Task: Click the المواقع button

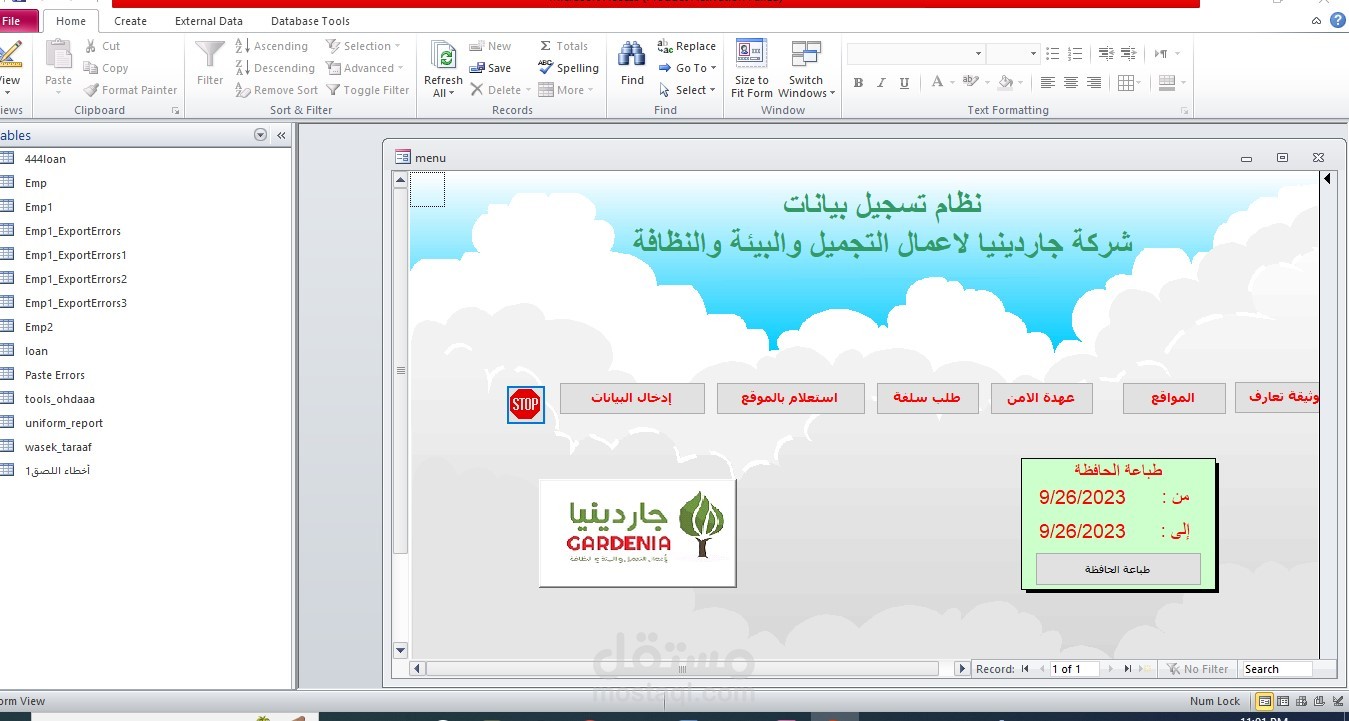Action: (1173, 398)
